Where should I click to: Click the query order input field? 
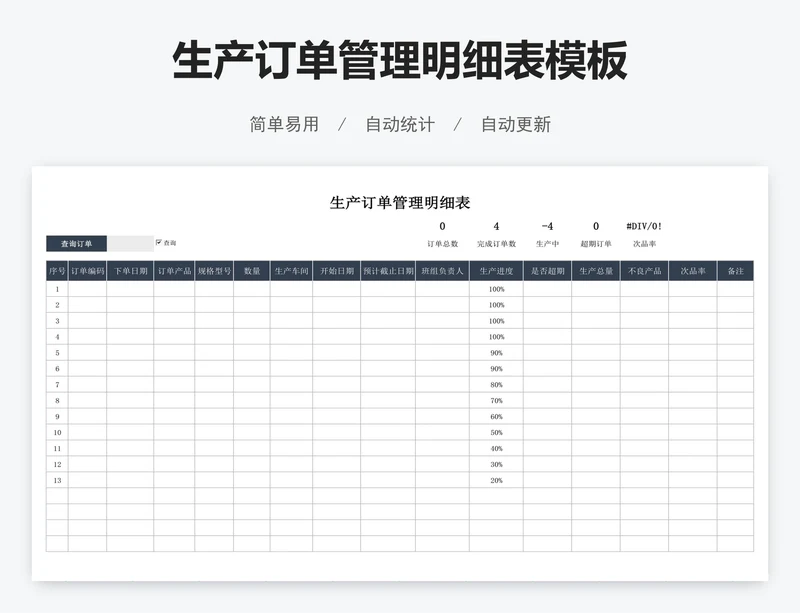point(130,243)
